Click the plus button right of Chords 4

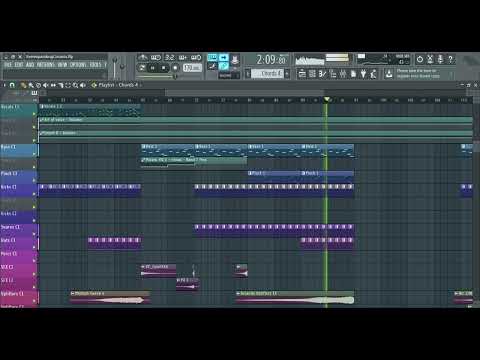click(287, 73)
